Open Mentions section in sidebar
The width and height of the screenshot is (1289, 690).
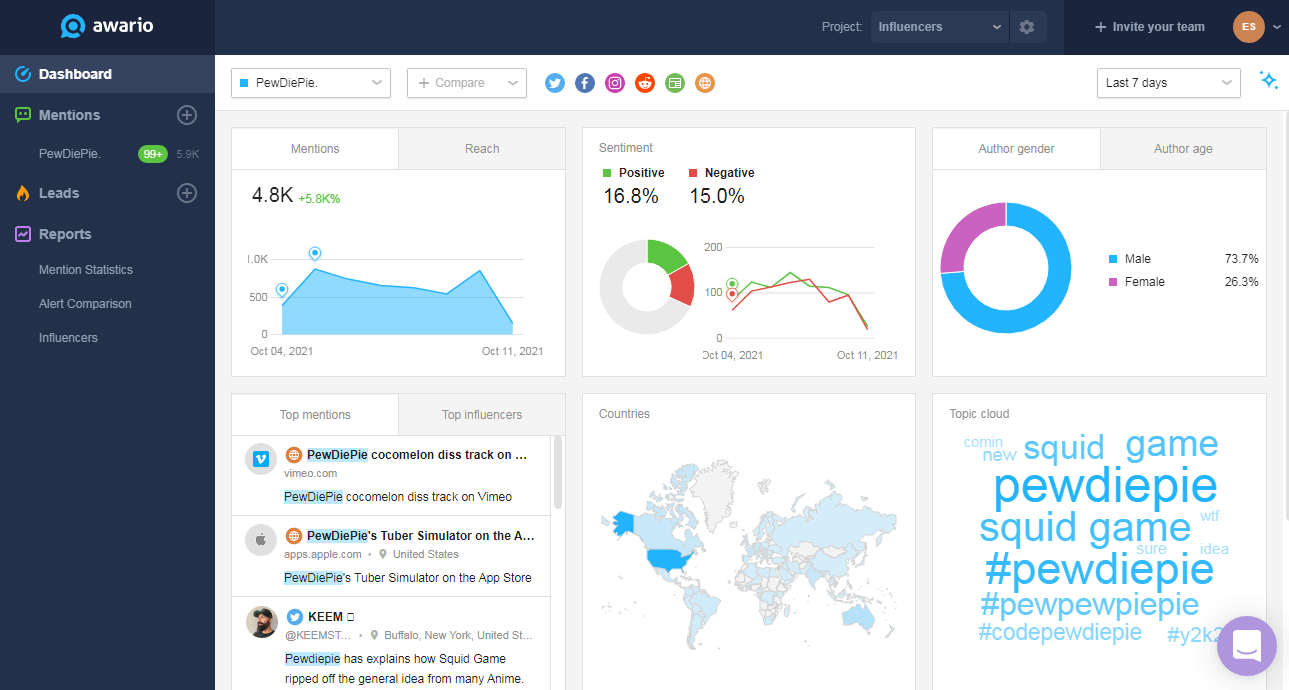69,115
